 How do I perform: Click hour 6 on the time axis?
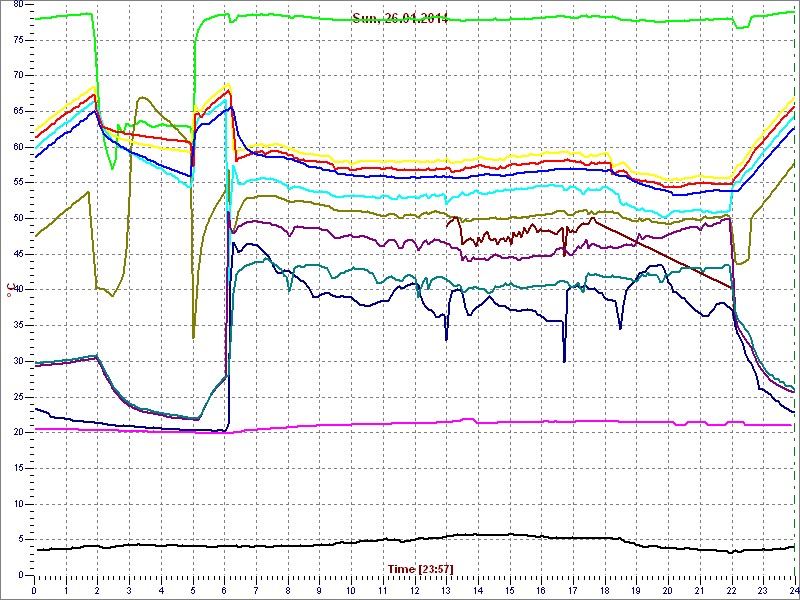point(224,589)
